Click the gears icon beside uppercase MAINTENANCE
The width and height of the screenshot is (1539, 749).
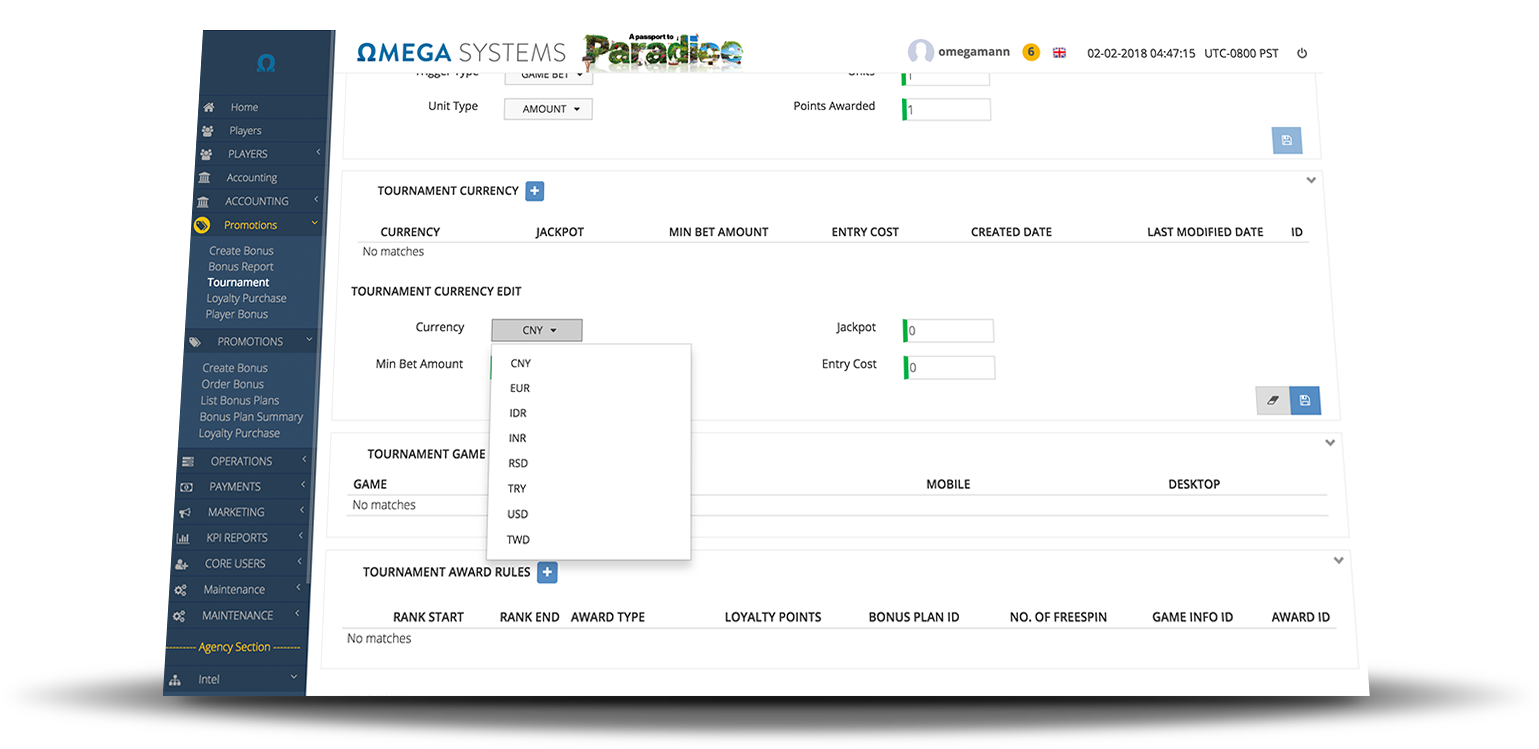pyautogui.click(x=179, y=616)
